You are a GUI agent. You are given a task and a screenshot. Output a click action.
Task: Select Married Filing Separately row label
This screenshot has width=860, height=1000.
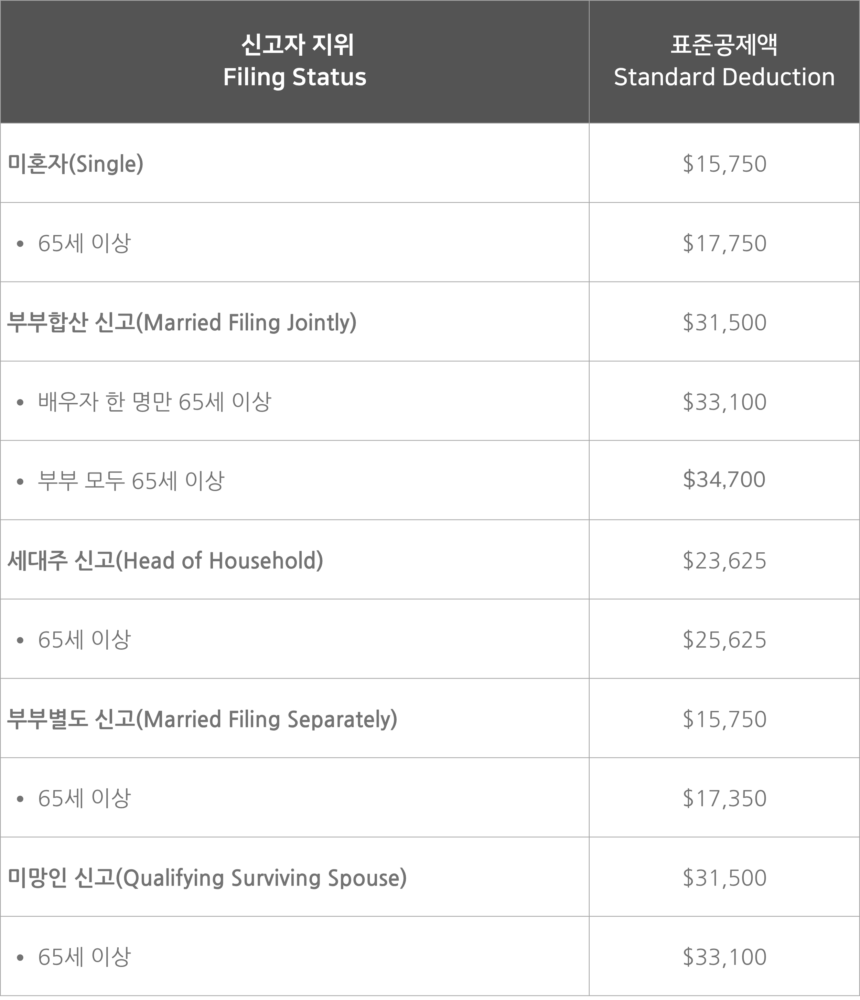coord(202,719)
